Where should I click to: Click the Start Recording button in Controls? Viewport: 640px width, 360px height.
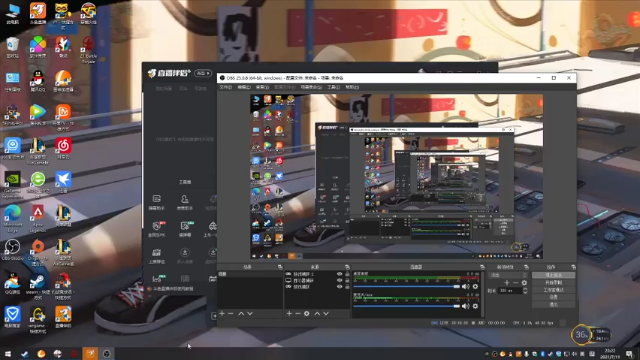point(553,282)
